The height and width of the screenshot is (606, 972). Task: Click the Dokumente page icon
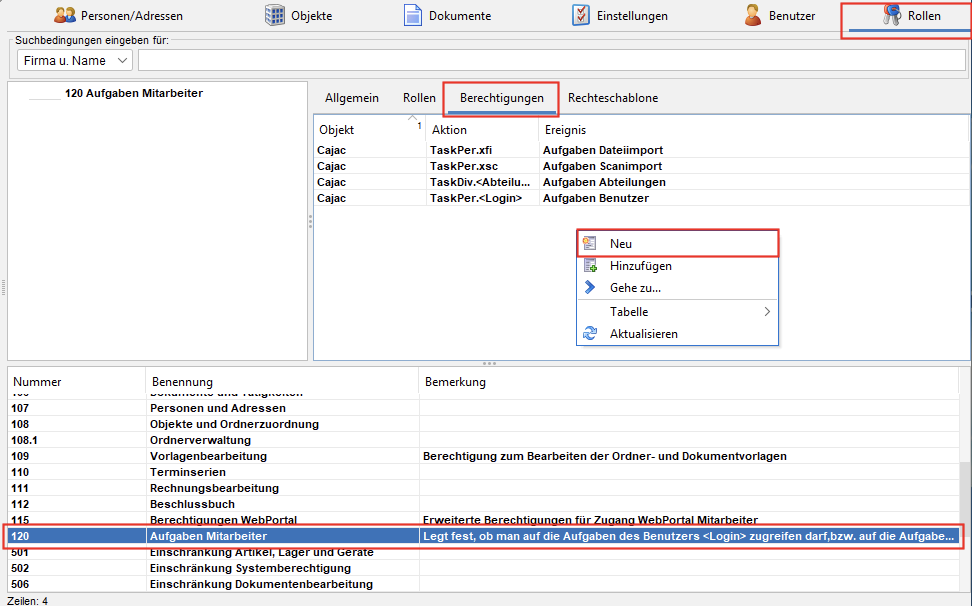pos(412,16)
